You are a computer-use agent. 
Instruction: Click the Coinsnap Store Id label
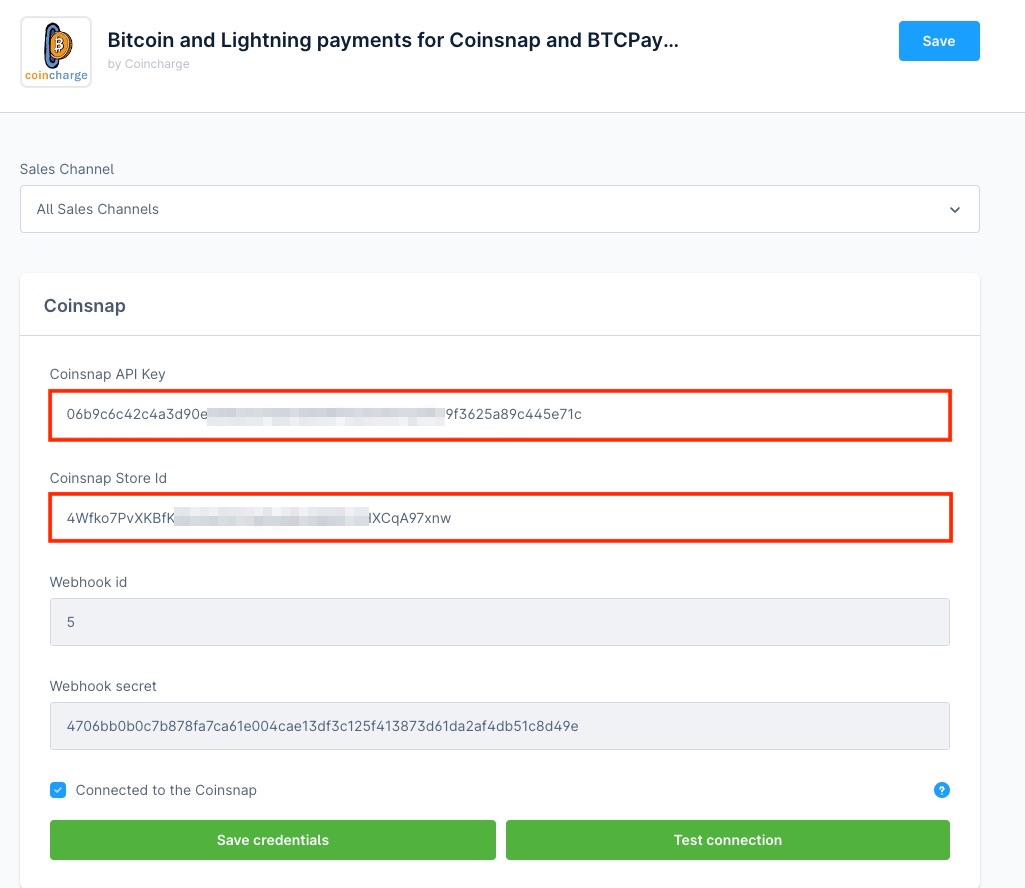(x=108, y=478)
